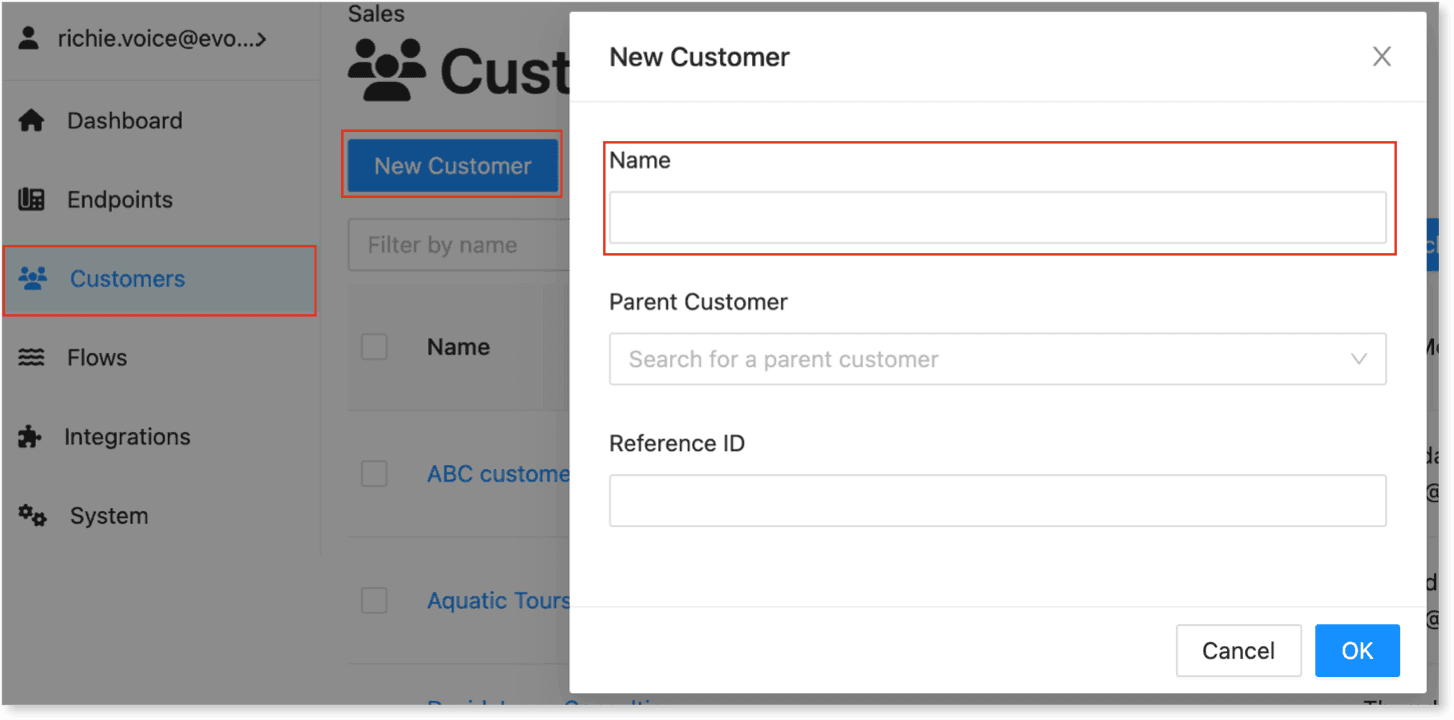Viewport: 1454px width, 720px height.
Task: Open Search for a parent customer combo box
Action: coord(997,359)
